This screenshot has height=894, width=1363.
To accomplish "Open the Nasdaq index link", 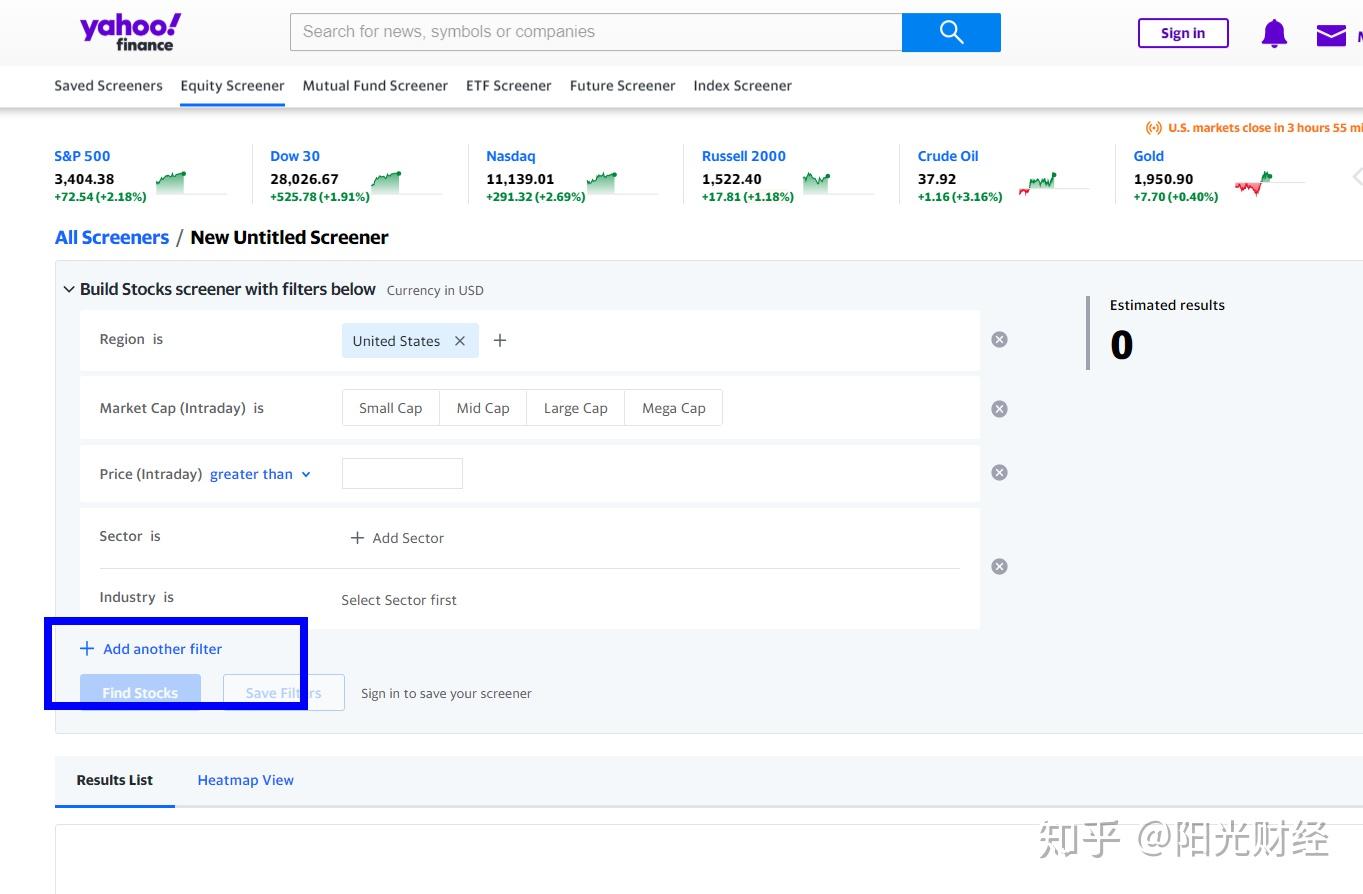I will click(511, 156).
